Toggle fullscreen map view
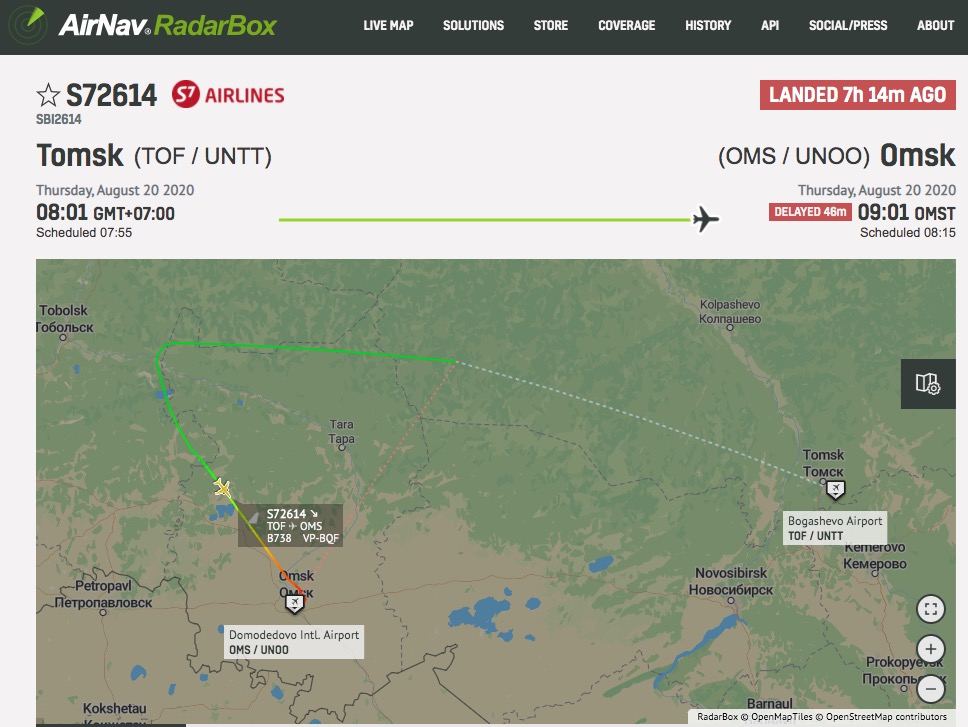 (931, 609)
